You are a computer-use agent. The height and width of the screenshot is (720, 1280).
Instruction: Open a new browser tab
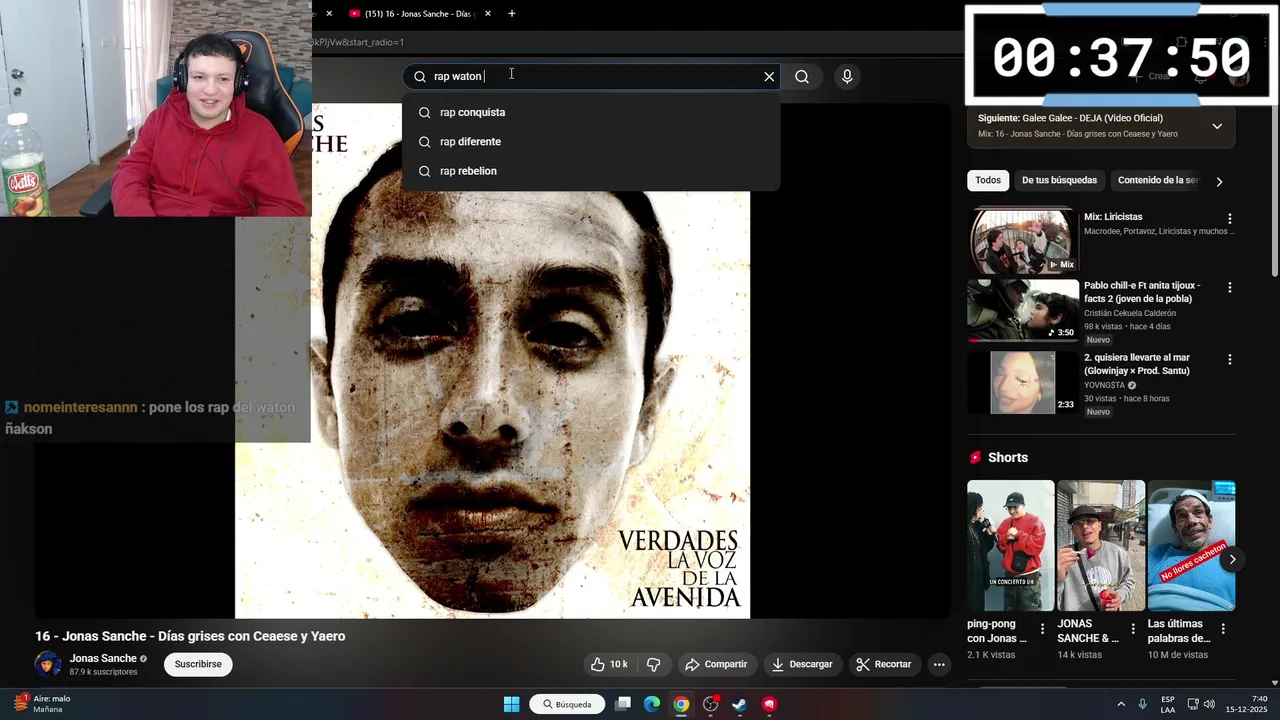[x=512, y=14]
